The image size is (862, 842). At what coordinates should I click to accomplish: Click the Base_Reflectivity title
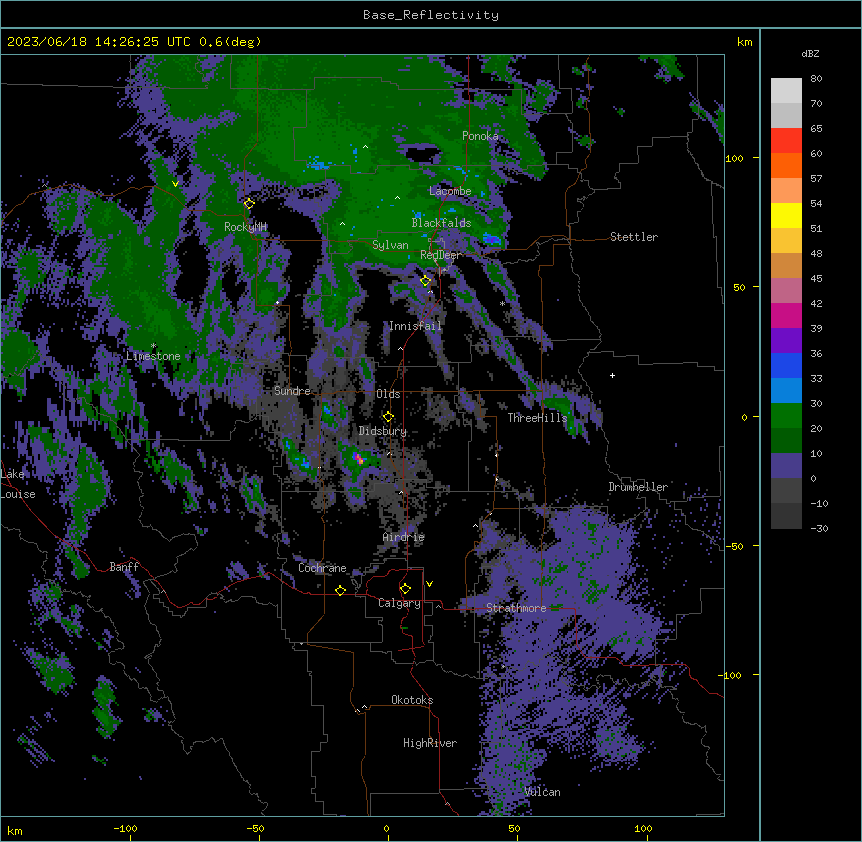point(431,15)
